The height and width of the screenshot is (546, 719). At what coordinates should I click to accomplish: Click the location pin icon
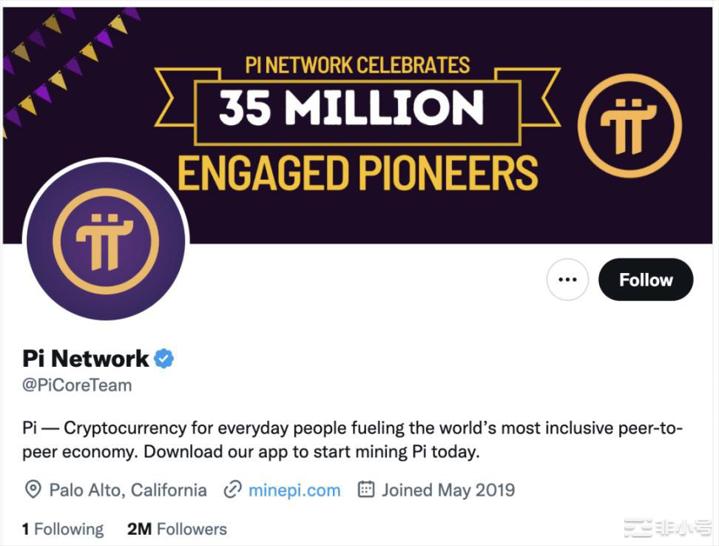[x=32, y=490]
